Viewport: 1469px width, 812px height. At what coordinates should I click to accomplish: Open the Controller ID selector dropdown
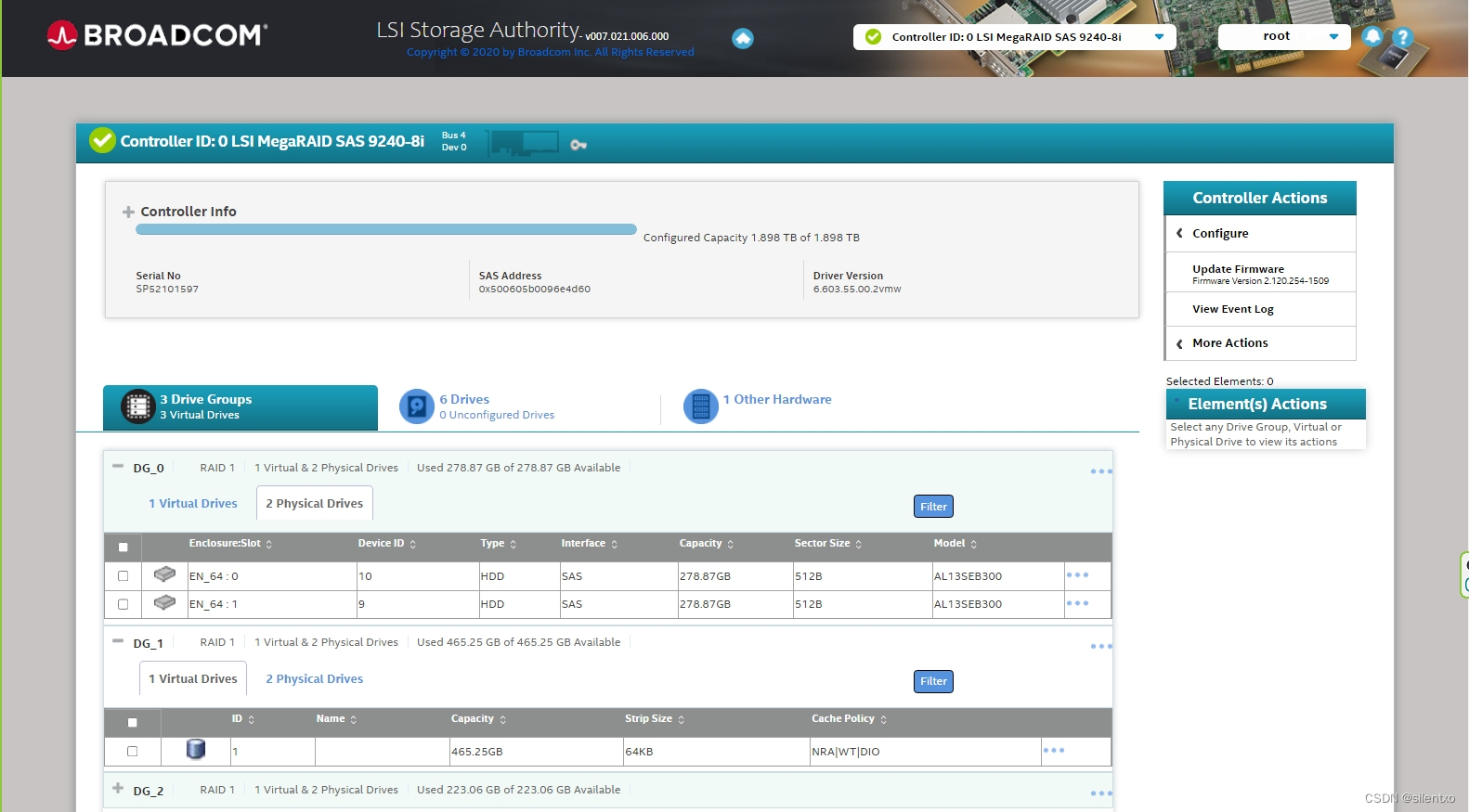click(x=1014, y=37)
